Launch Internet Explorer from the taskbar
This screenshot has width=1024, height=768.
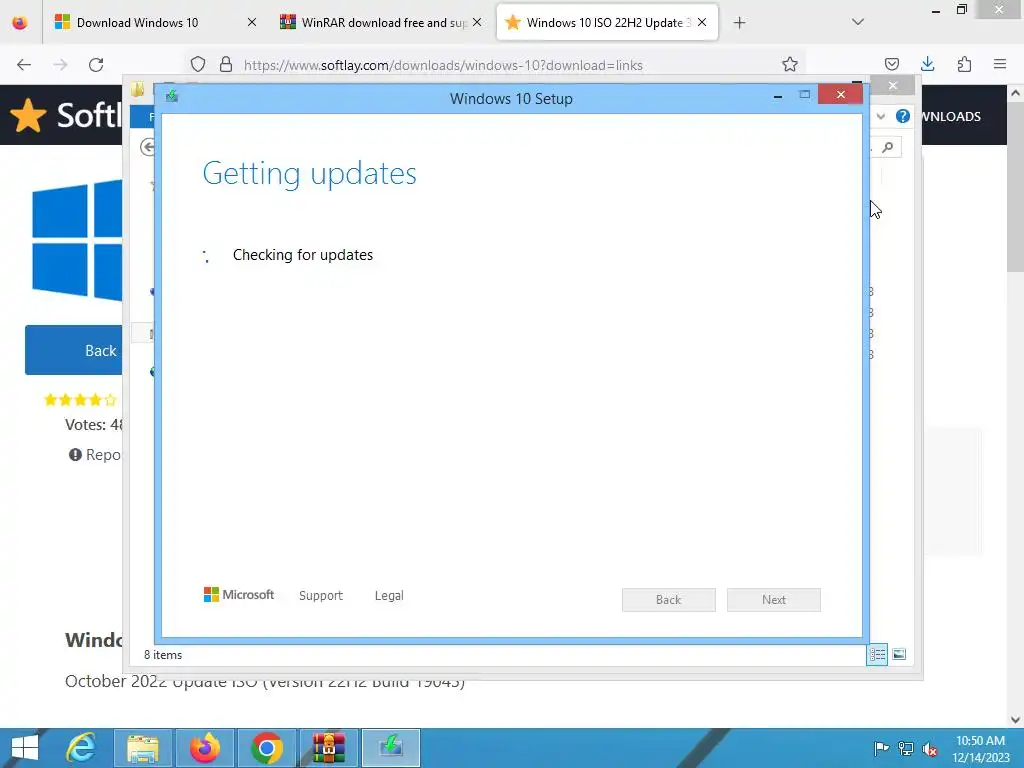[82, 748]
